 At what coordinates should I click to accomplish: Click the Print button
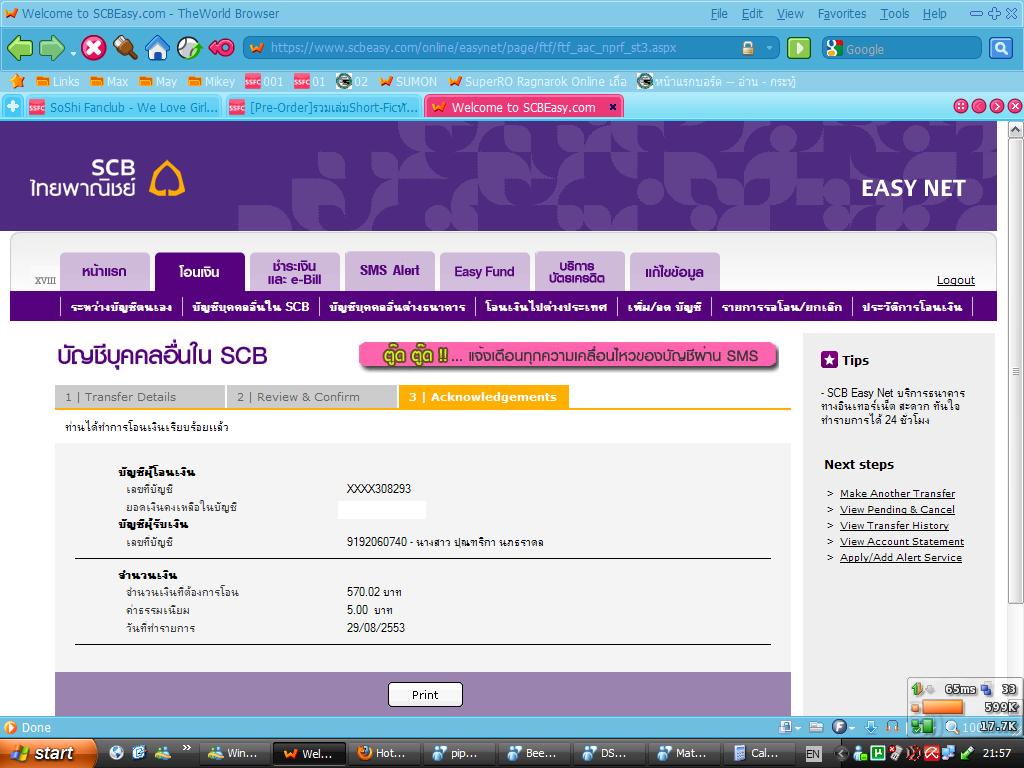click(x=425, y=695)
